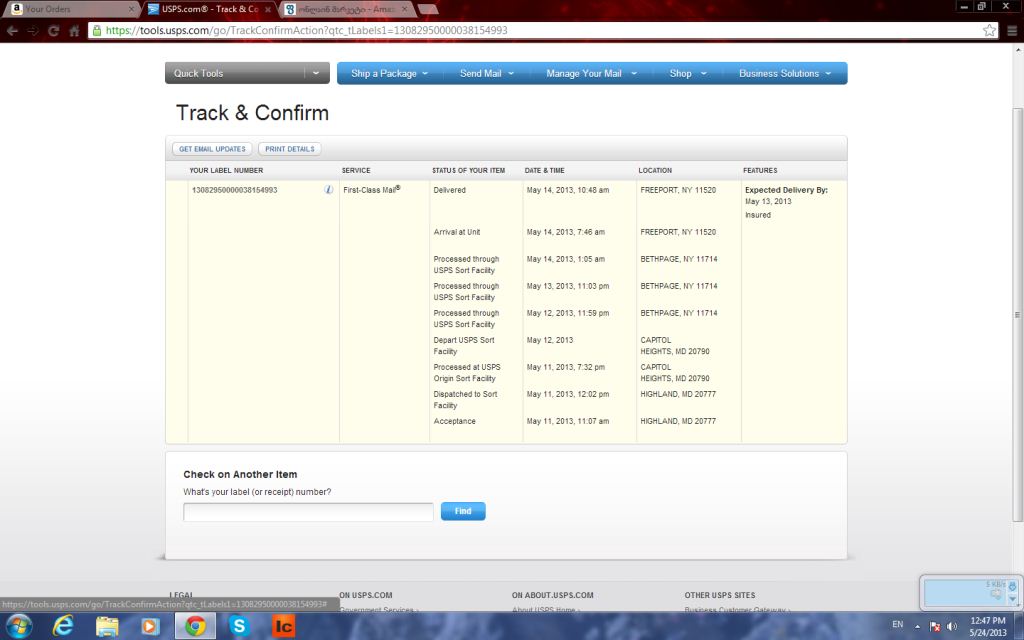1024x640 pixels.
Task: Select the Chrome icon in the taskbar
Action: coord(195,626)
